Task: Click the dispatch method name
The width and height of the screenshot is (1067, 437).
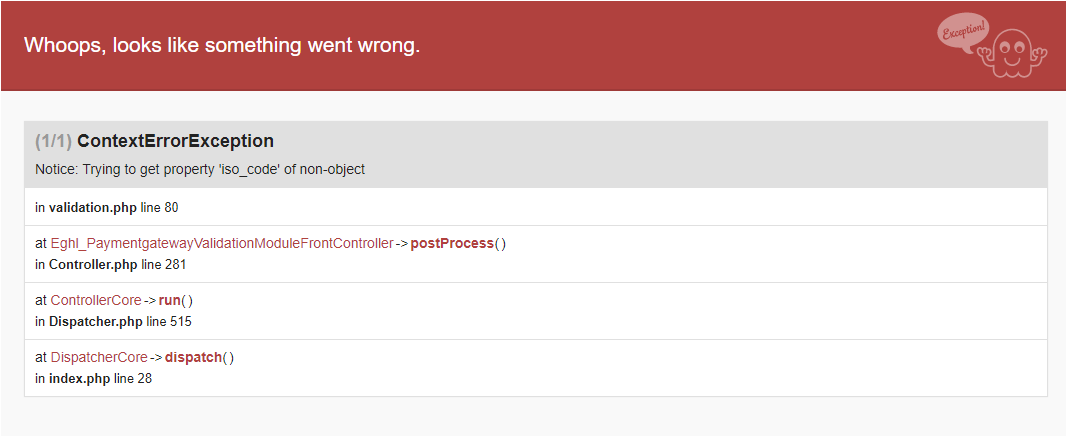Action: [193, 358]
